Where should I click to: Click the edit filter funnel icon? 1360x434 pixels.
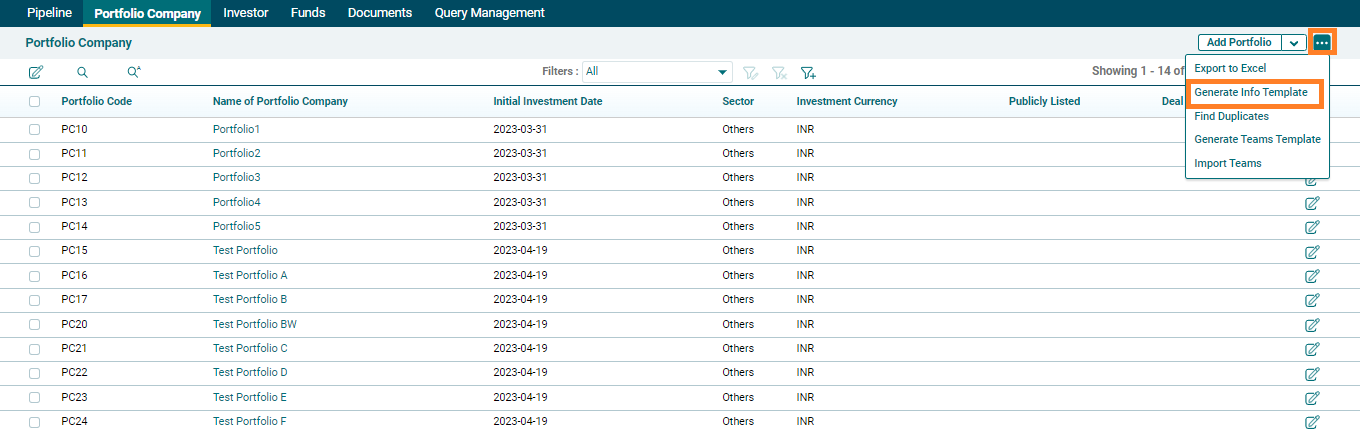751,72
